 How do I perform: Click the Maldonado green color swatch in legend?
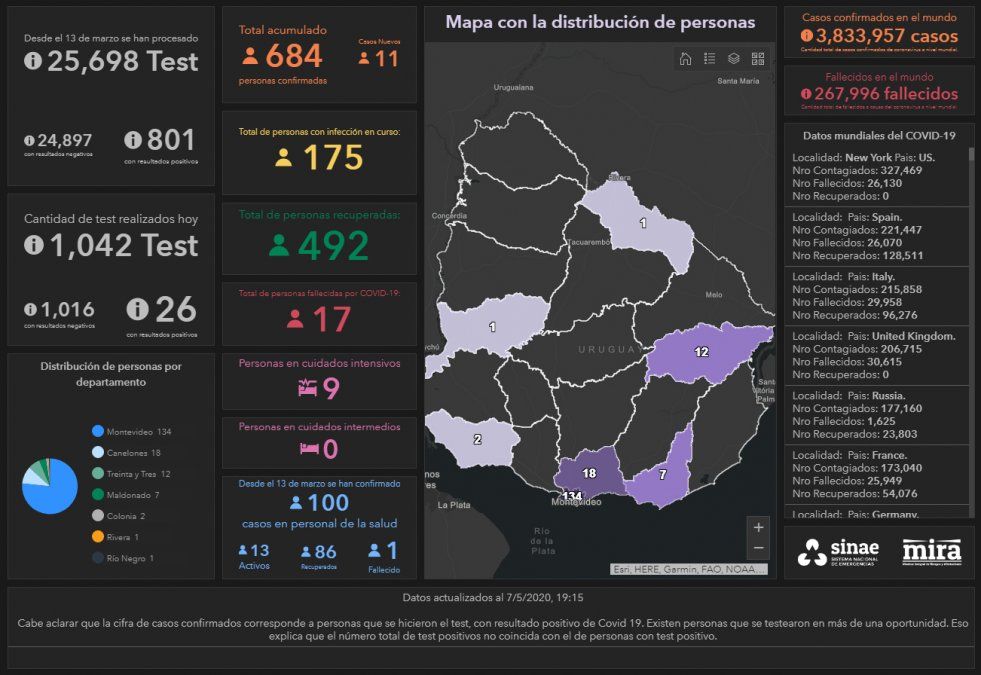(x=97, y=495)
